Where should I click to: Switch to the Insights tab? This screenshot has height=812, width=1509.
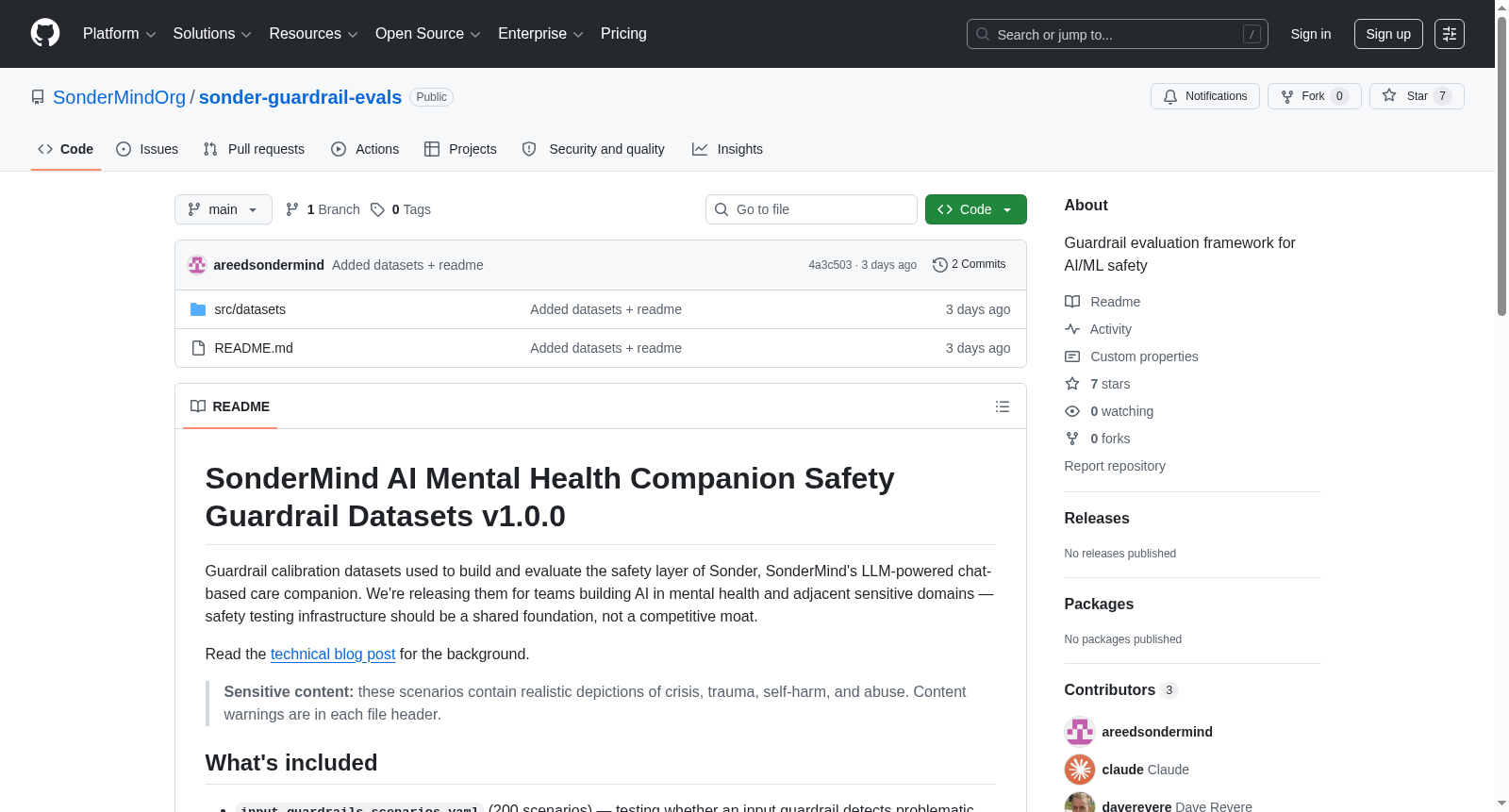727,149
